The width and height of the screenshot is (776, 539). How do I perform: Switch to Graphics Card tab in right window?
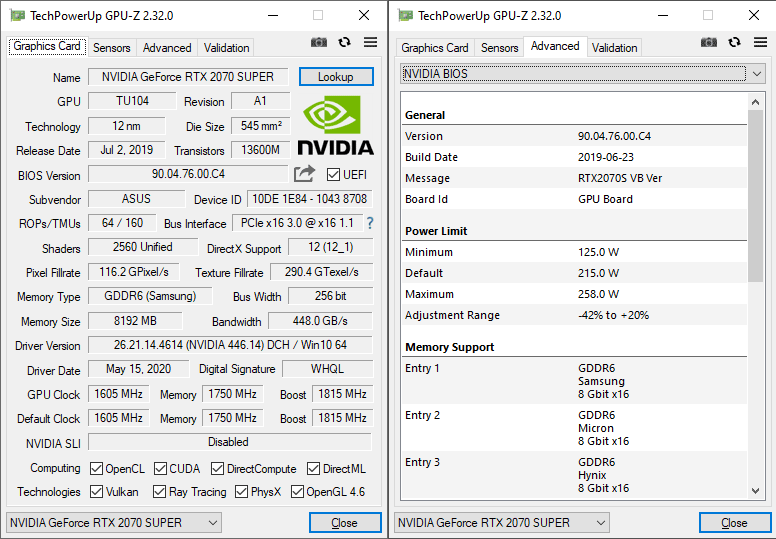[x=435, y=48]
